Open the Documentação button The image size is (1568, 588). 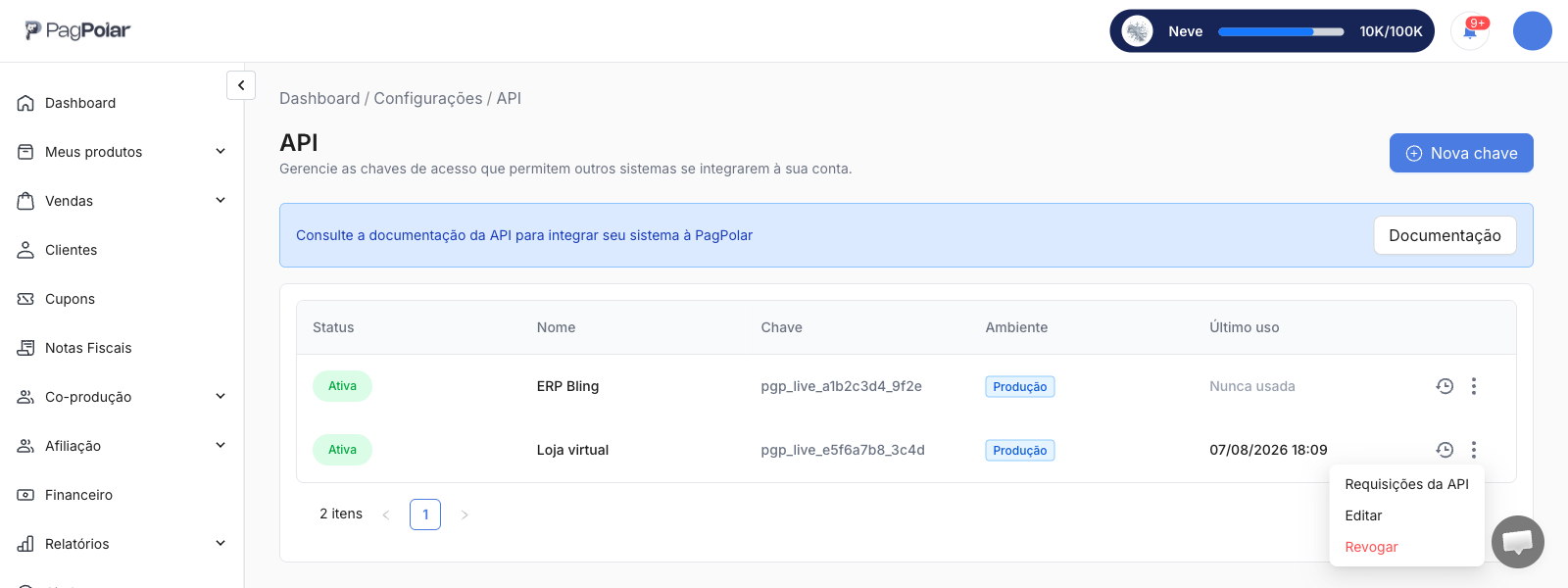point(1445,235)
